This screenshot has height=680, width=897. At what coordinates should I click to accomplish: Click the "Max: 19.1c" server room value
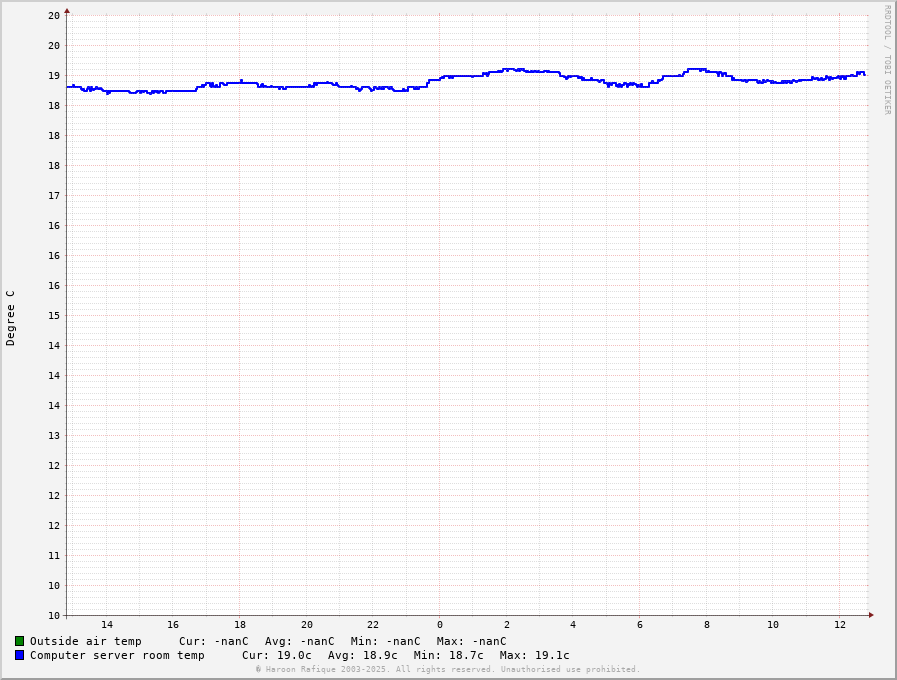click(x=534, y=655)
